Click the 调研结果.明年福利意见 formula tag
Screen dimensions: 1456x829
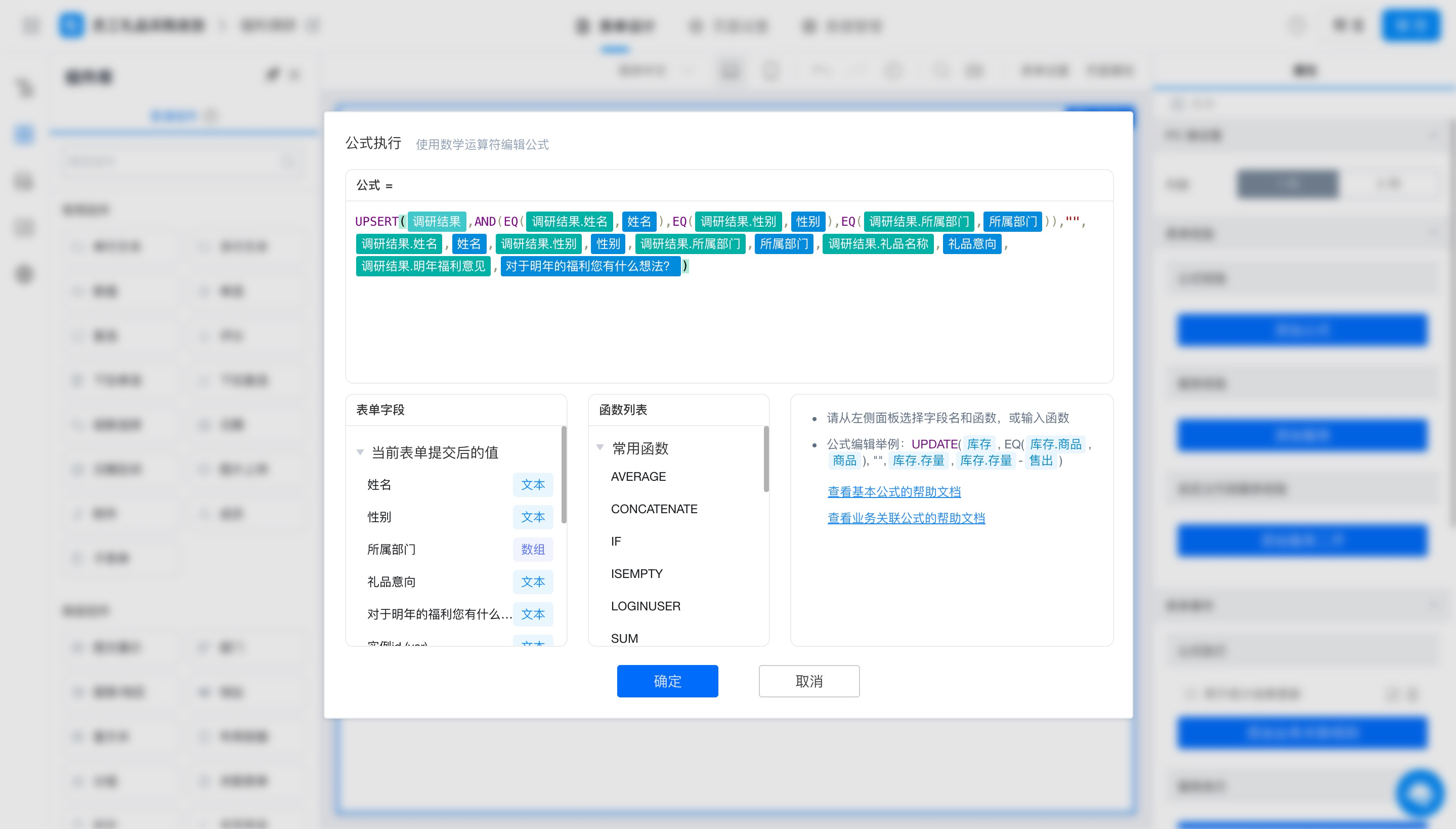pyautogui.click(x=423, y=266)
